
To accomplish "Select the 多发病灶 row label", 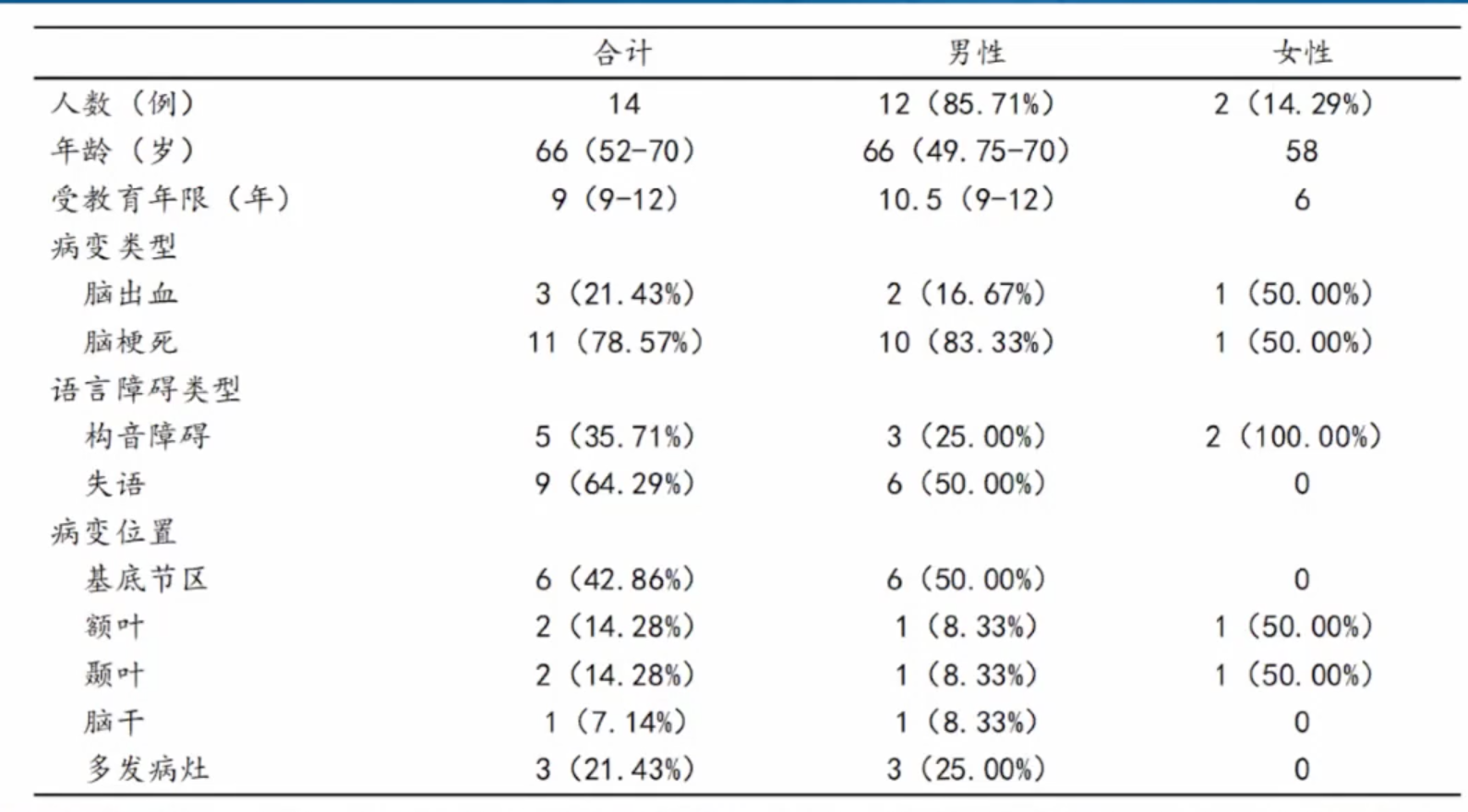I will tap(147, 769).
